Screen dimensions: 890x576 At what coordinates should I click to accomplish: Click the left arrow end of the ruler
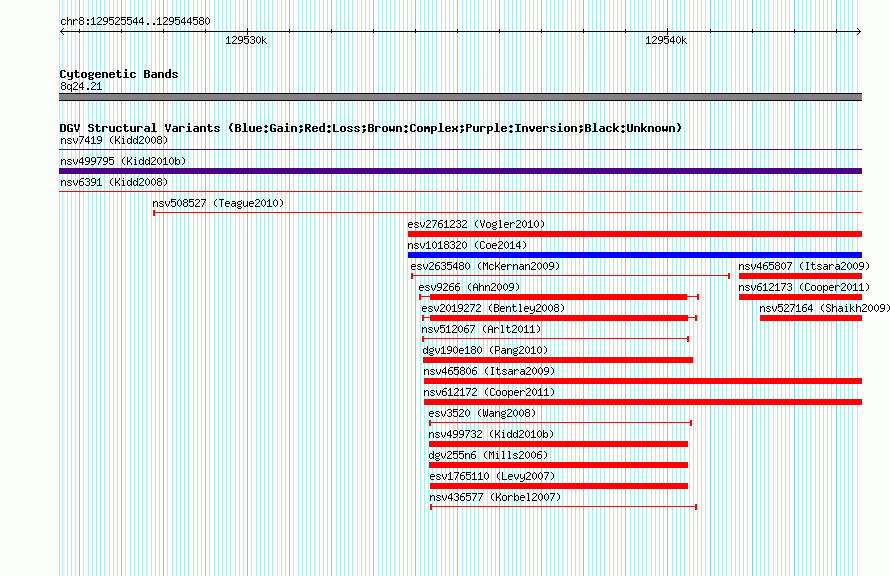click(62, 31)
